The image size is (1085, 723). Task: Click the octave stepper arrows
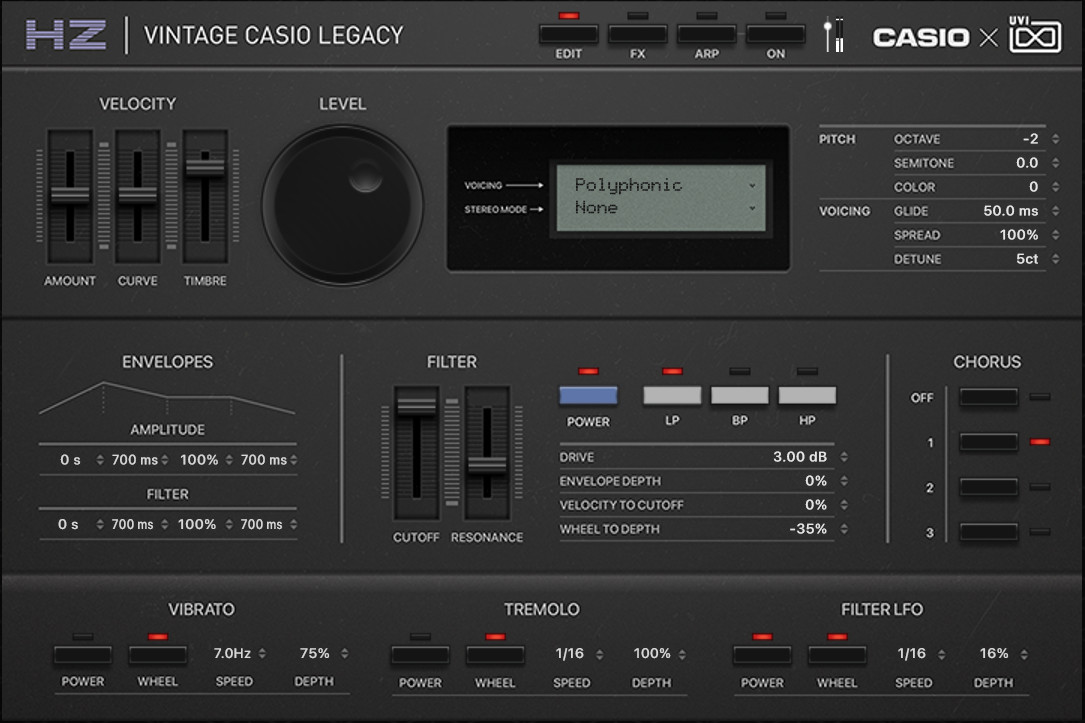tap(1056, 139)
